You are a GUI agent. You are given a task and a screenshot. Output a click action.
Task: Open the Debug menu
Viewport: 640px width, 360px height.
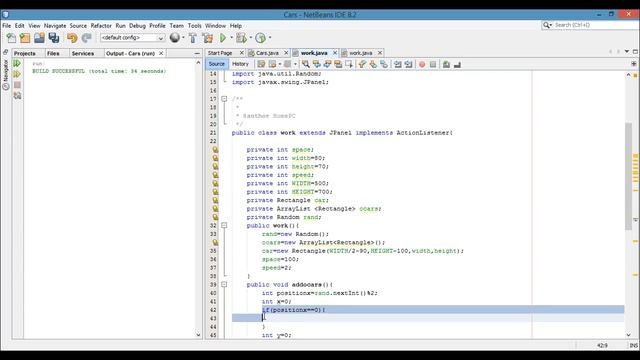click(x=137, y=26)
